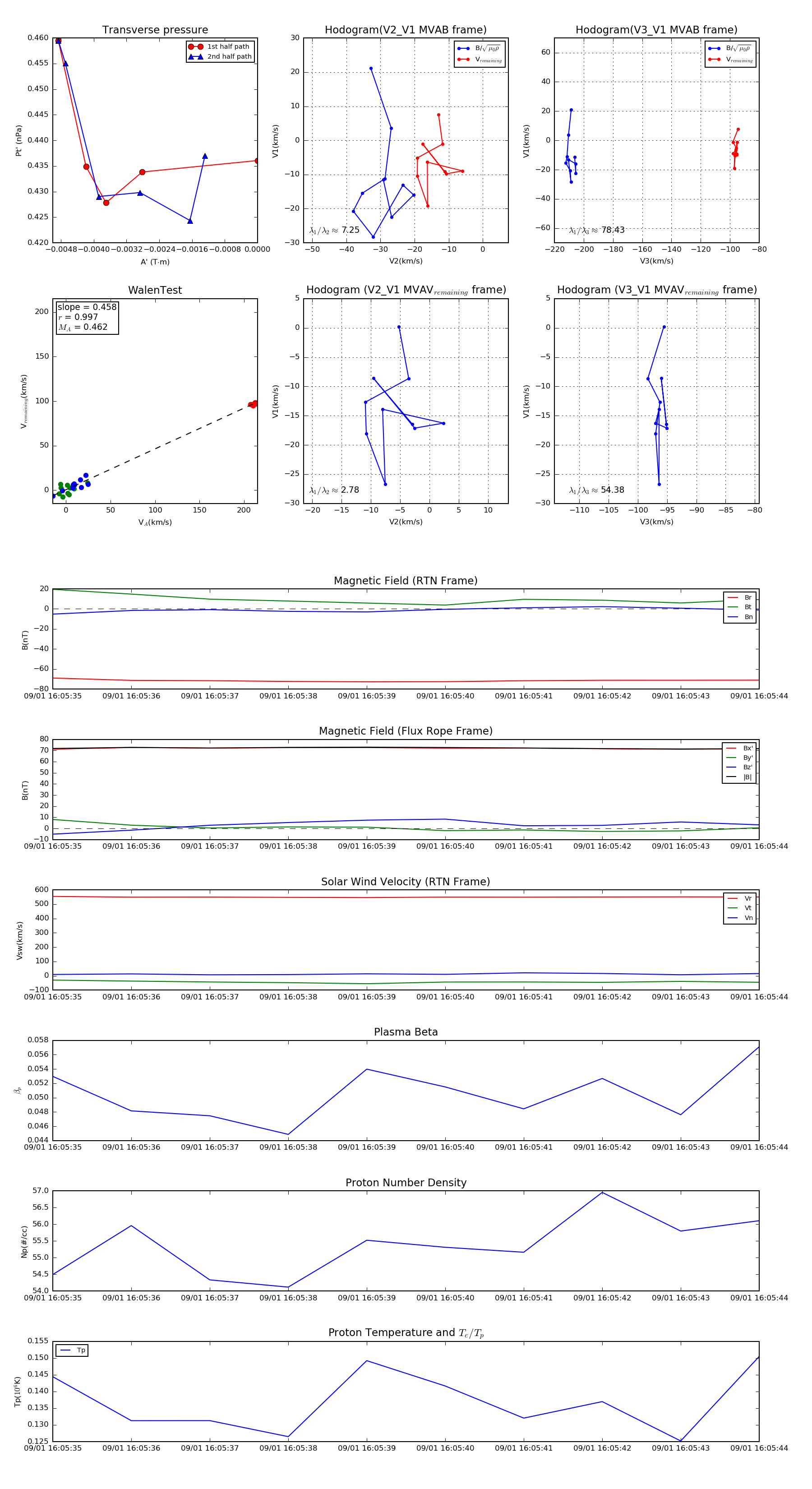Screen dimensions: 812x1489
Task: Click the "|B|" legend entry
Action: pos(739,777)
